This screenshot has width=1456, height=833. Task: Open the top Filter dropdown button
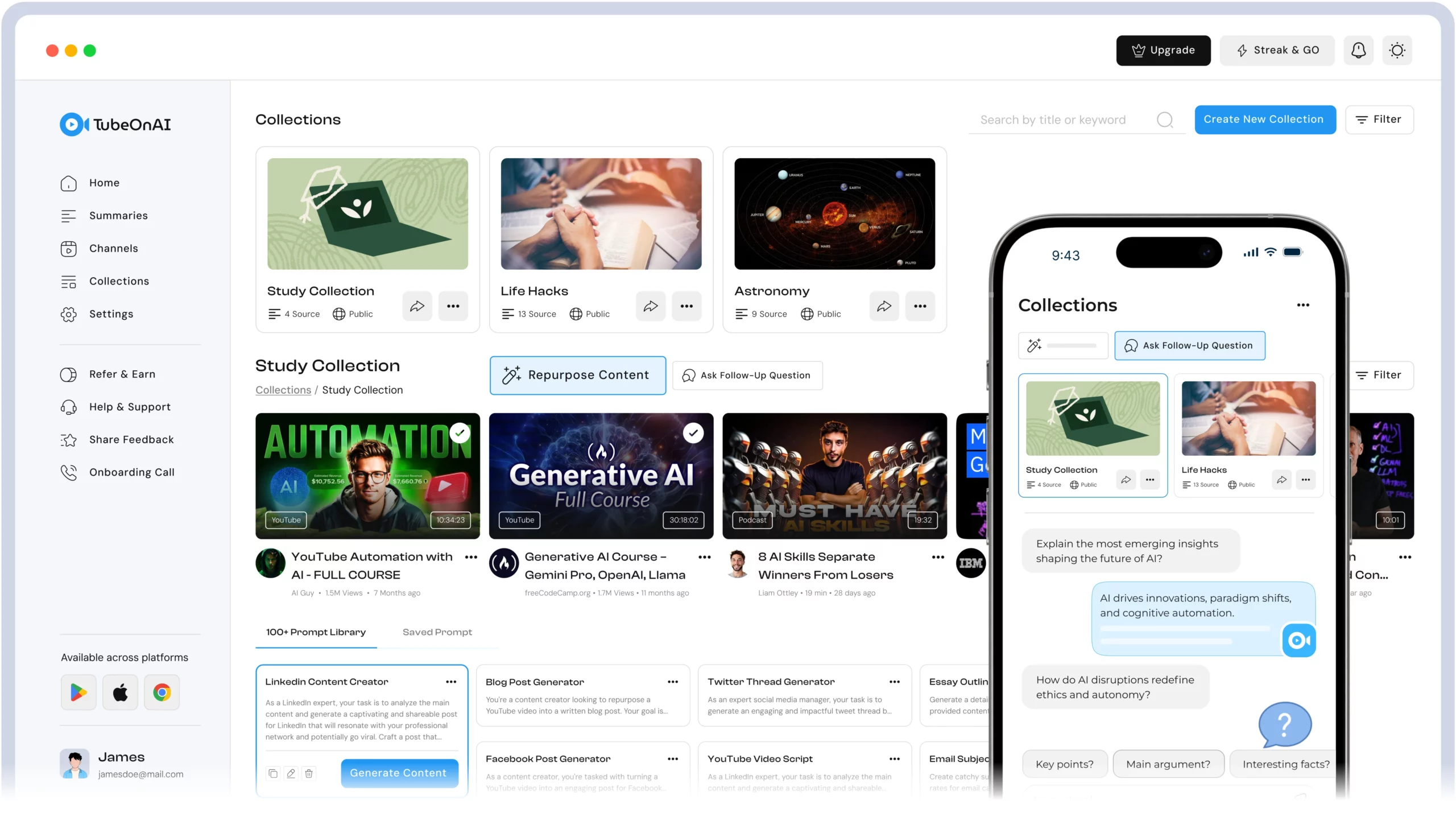click(x=1379, y=119)
